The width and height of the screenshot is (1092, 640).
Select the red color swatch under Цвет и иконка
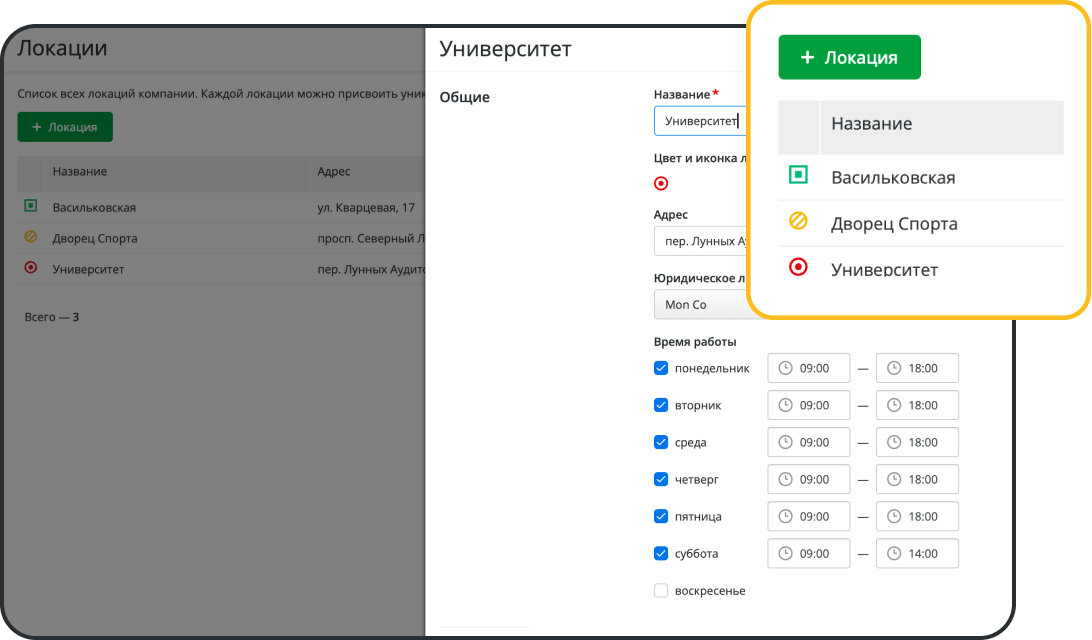tap(660, 183)
